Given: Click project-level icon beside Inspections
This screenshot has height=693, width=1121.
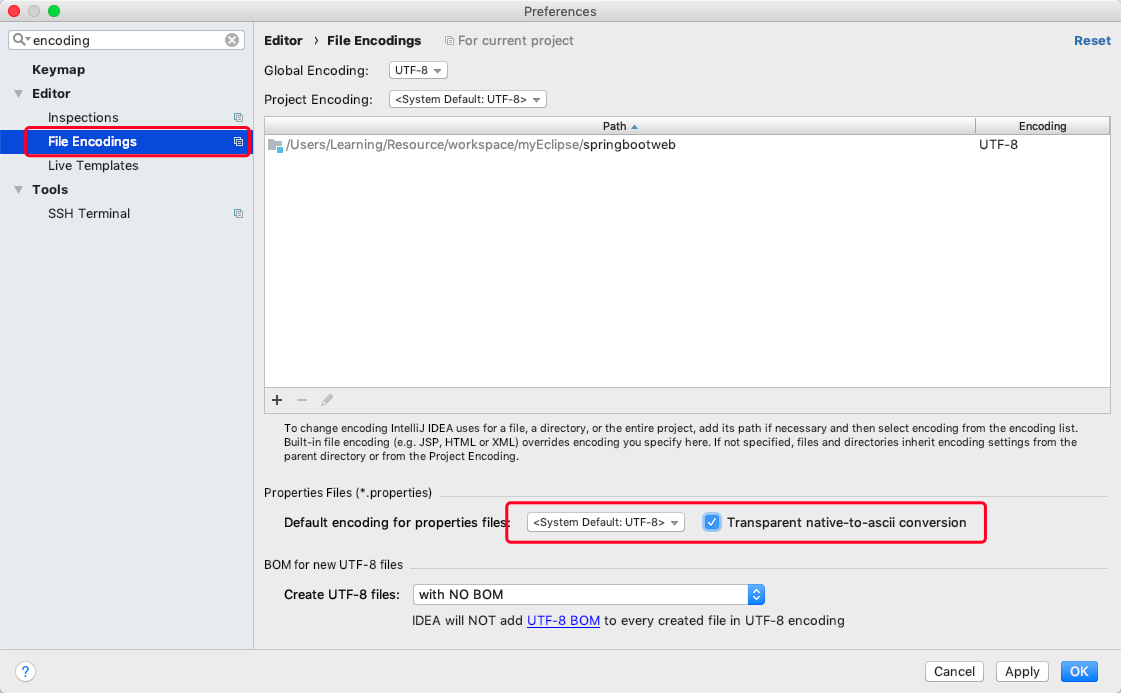Looking at the screenshot, I should coord(238,118).
